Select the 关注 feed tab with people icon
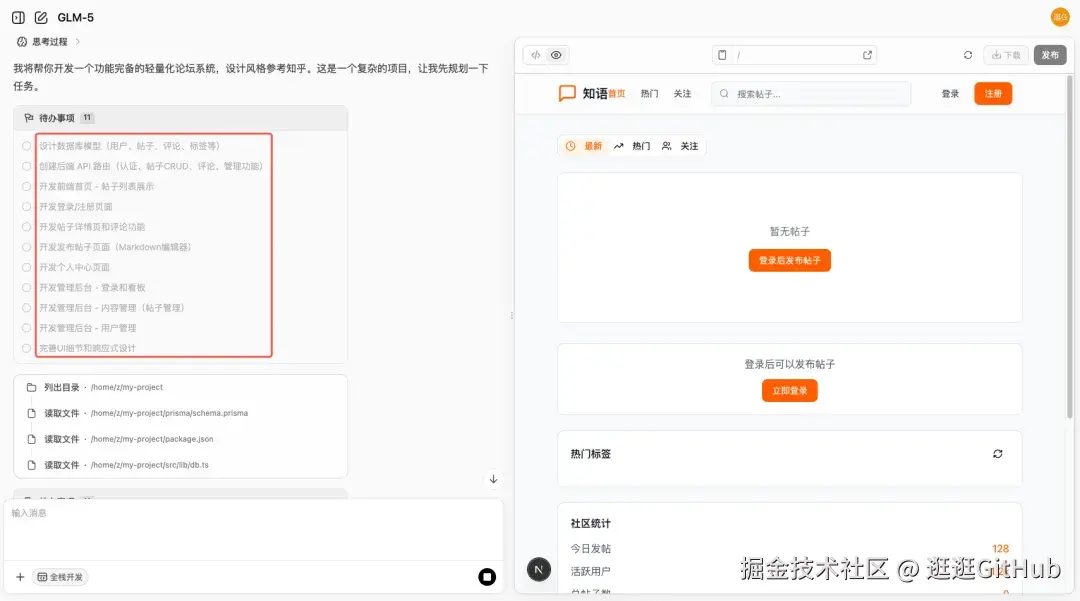The height and width of the screenshot is (601, 1080). pyautogui.click(x=681, y=146)
